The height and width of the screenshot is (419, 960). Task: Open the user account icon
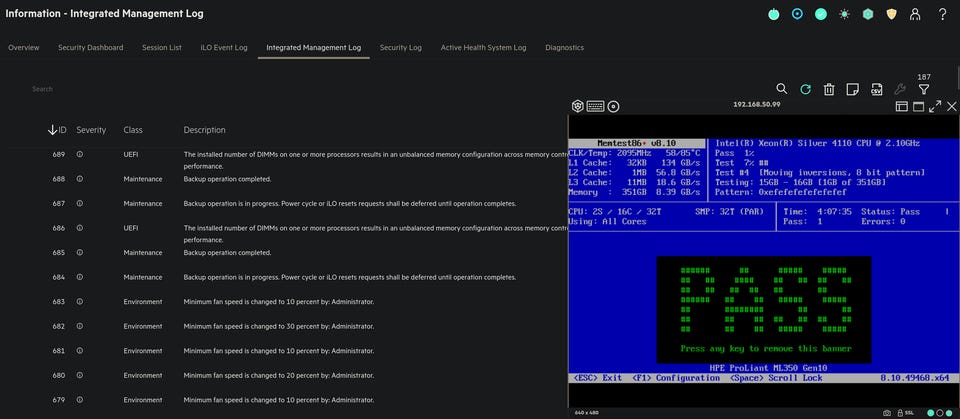click(915, 14)
